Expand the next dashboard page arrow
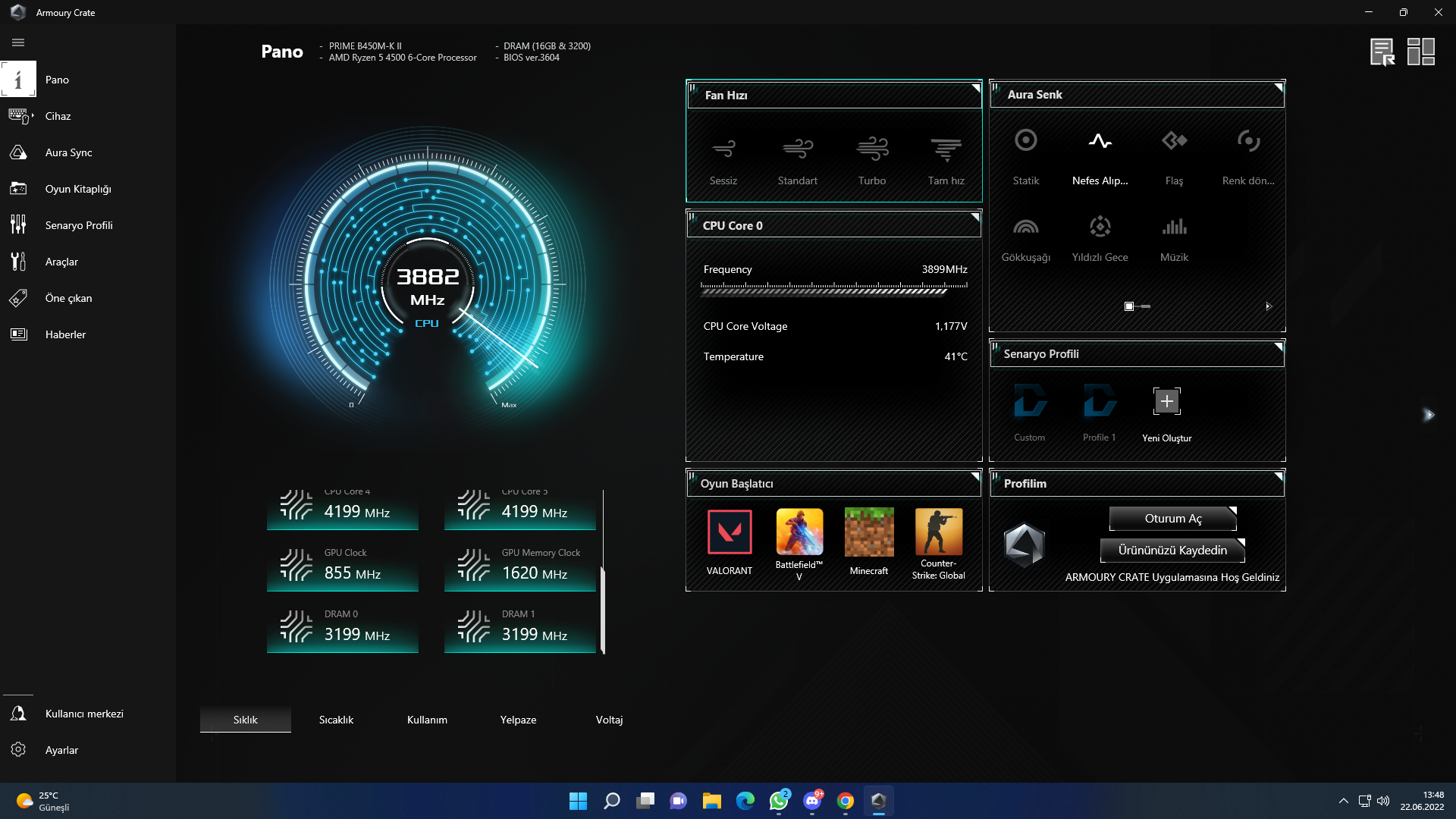 1429,415
